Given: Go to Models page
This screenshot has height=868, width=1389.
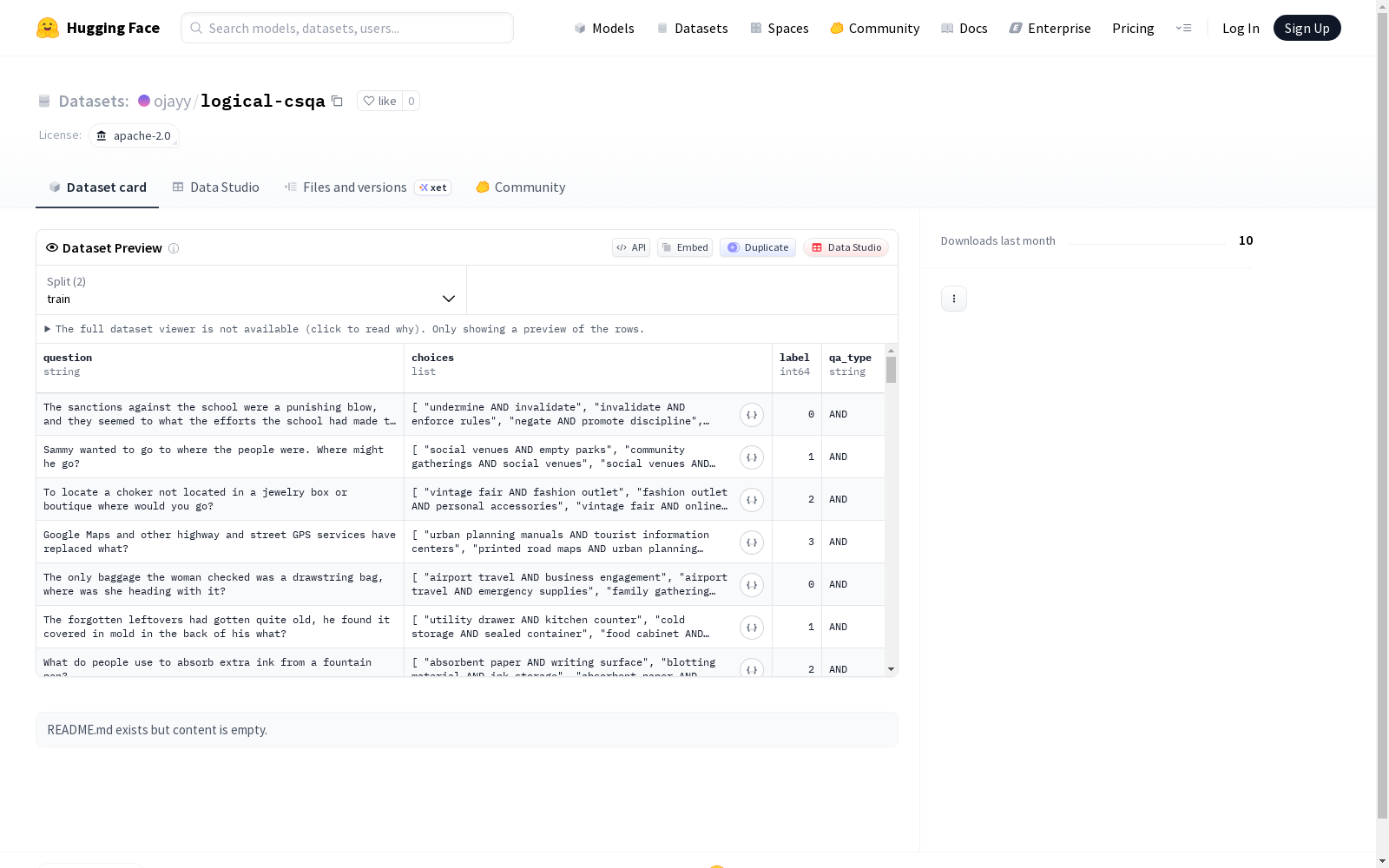Looking at the screenshot, I should point(604,28).
